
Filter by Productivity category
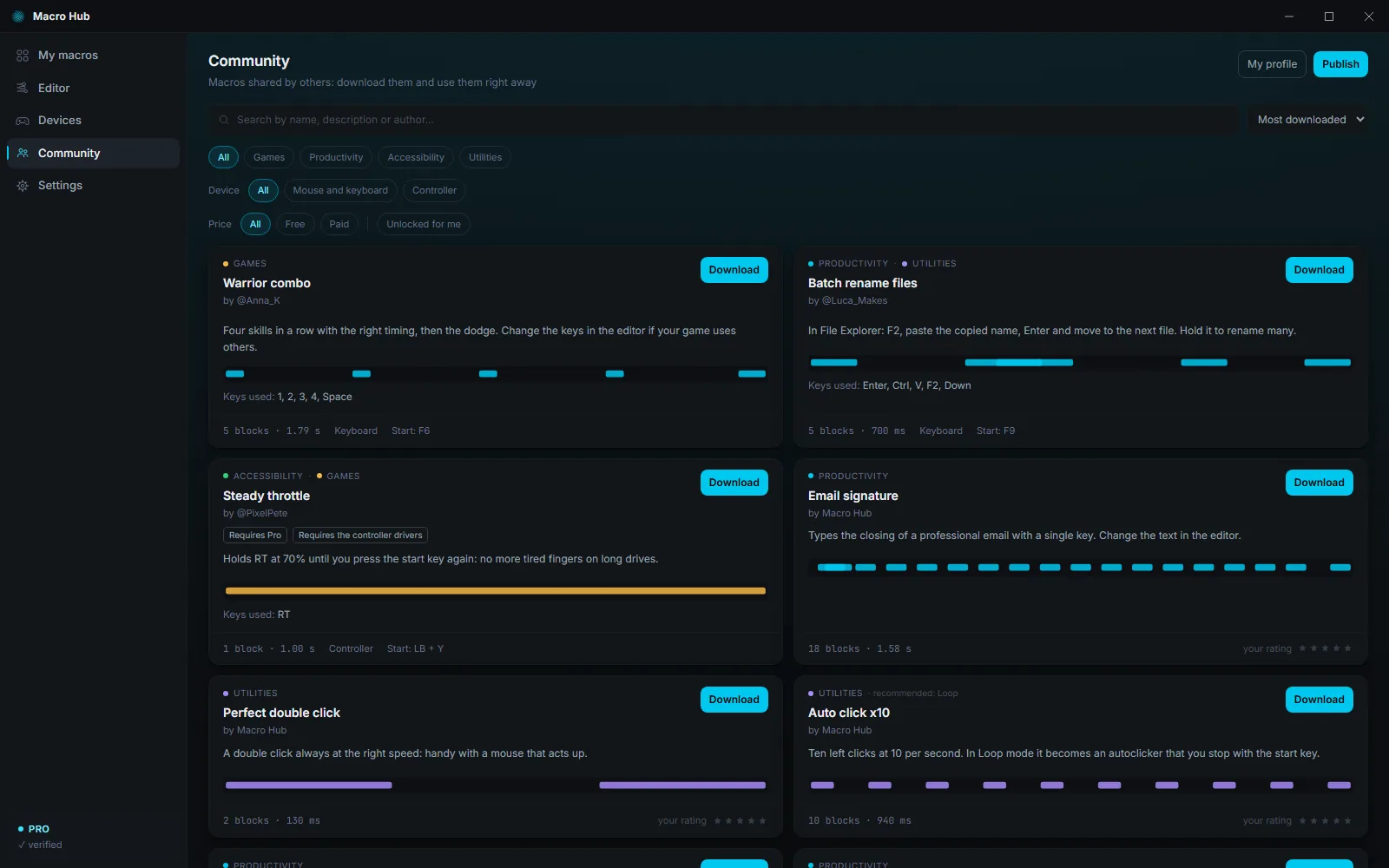tap(336, 157)
